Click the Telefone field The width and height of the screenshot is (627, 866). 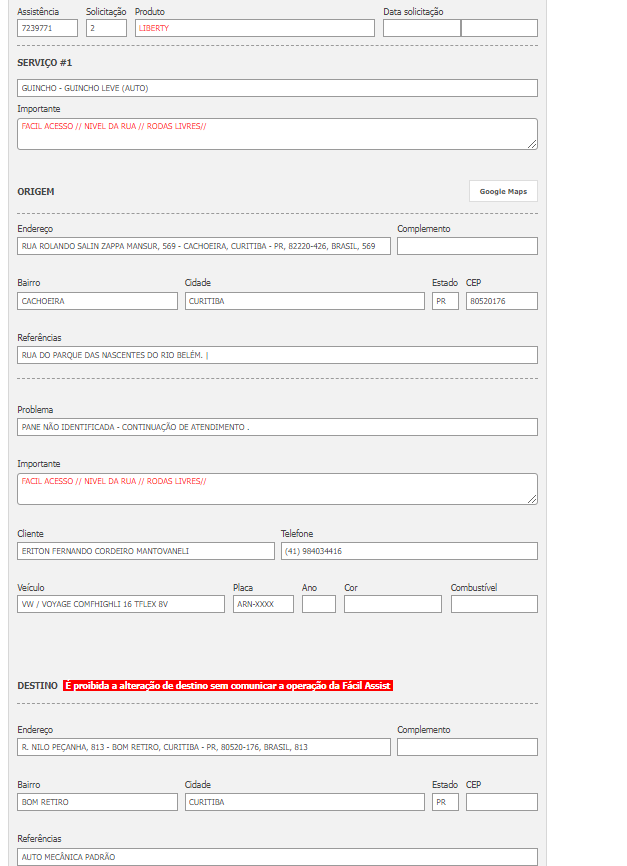(x=409, y=551)
